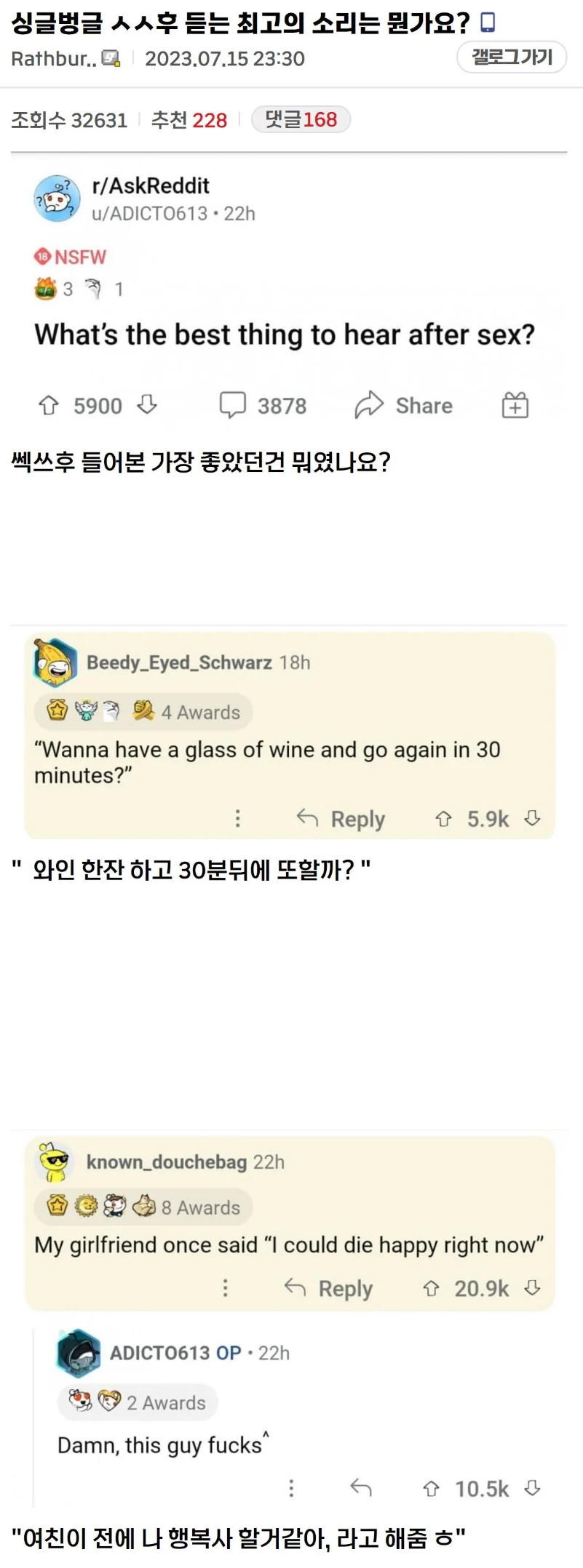
Task: Upvote Beedy_Eyed_Schwarz's comment
Action: tap(443, 819)
